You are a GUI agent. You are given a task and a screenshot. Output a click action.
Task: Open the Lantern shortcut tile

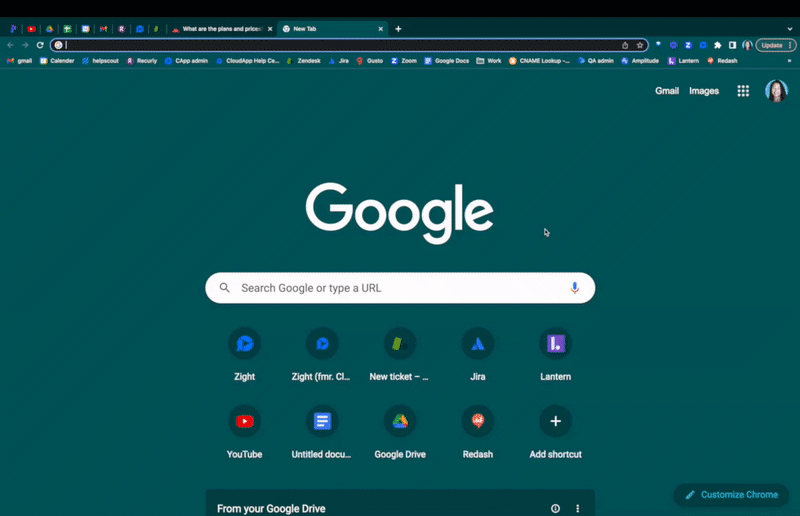[x=556, y=355]
